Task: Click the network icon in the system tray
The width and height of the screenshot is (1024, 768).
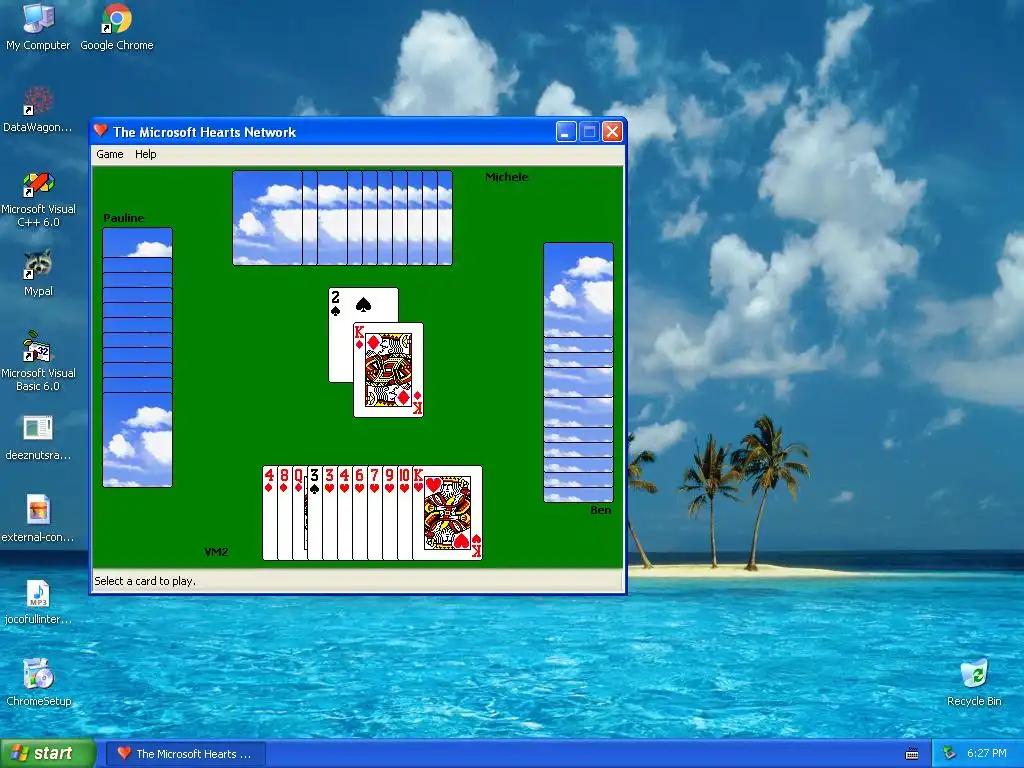Action: coord(949,754)
